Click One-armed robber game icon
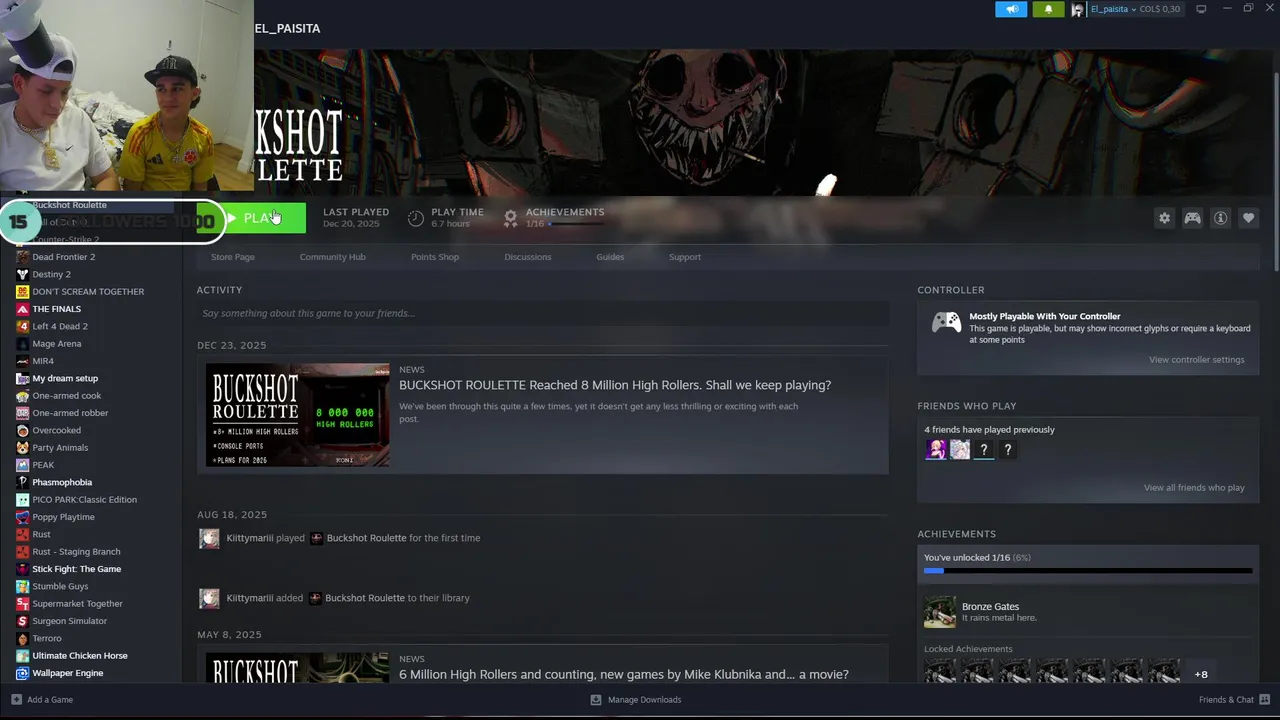 tap(22, 413)
